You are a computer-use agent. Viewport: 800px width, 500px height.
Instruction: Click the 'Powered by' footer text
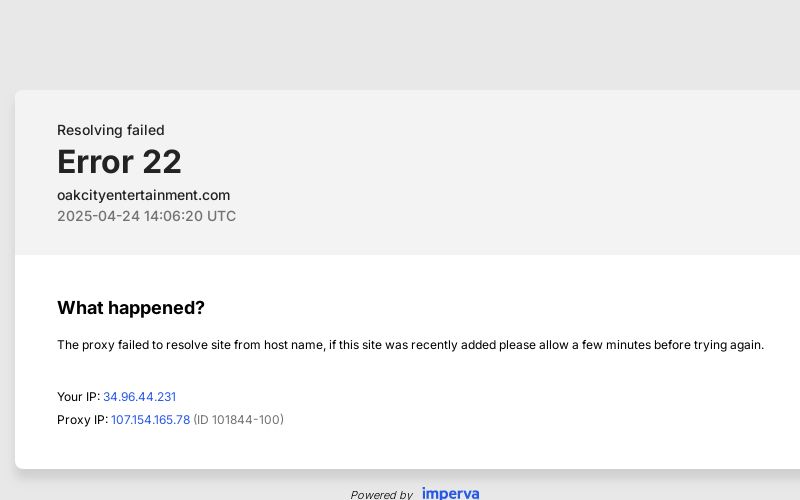[x=381, y=494]
